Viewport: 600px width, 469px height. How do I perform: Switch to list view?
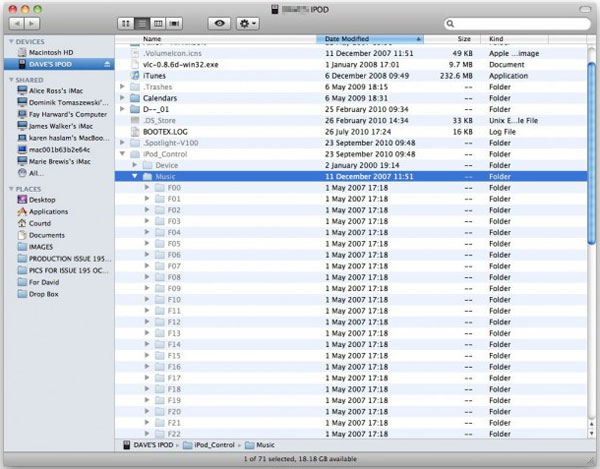pos(142,24)
